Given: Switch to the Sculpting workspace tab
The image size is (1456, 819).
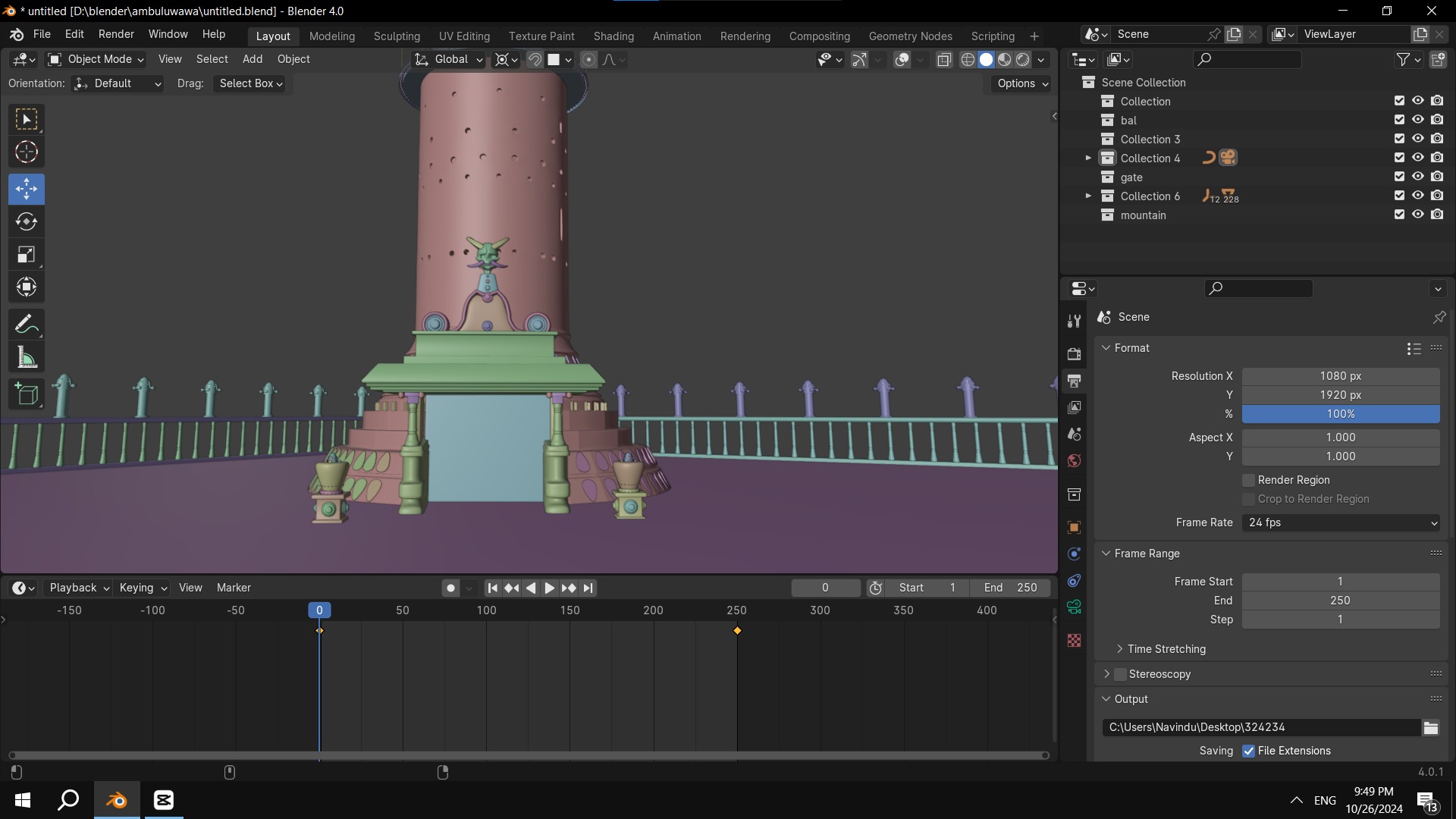Looking at the screenshot, I should (397, 36).
